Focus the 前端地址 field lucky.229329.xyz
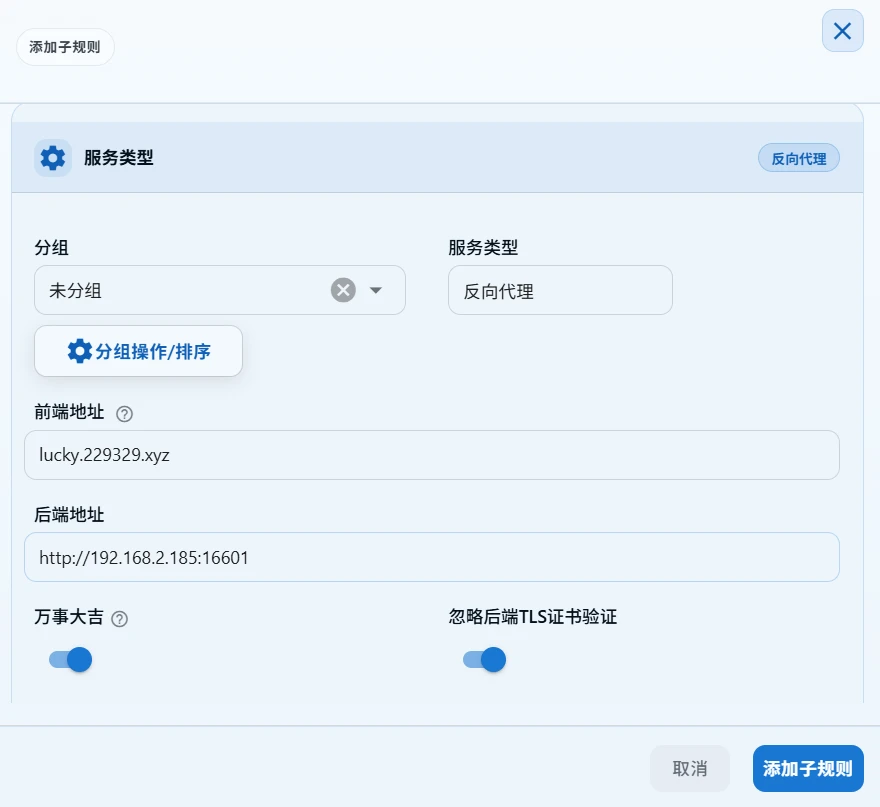The height and width of the screenshot is (807, 880). pos(432,455)
